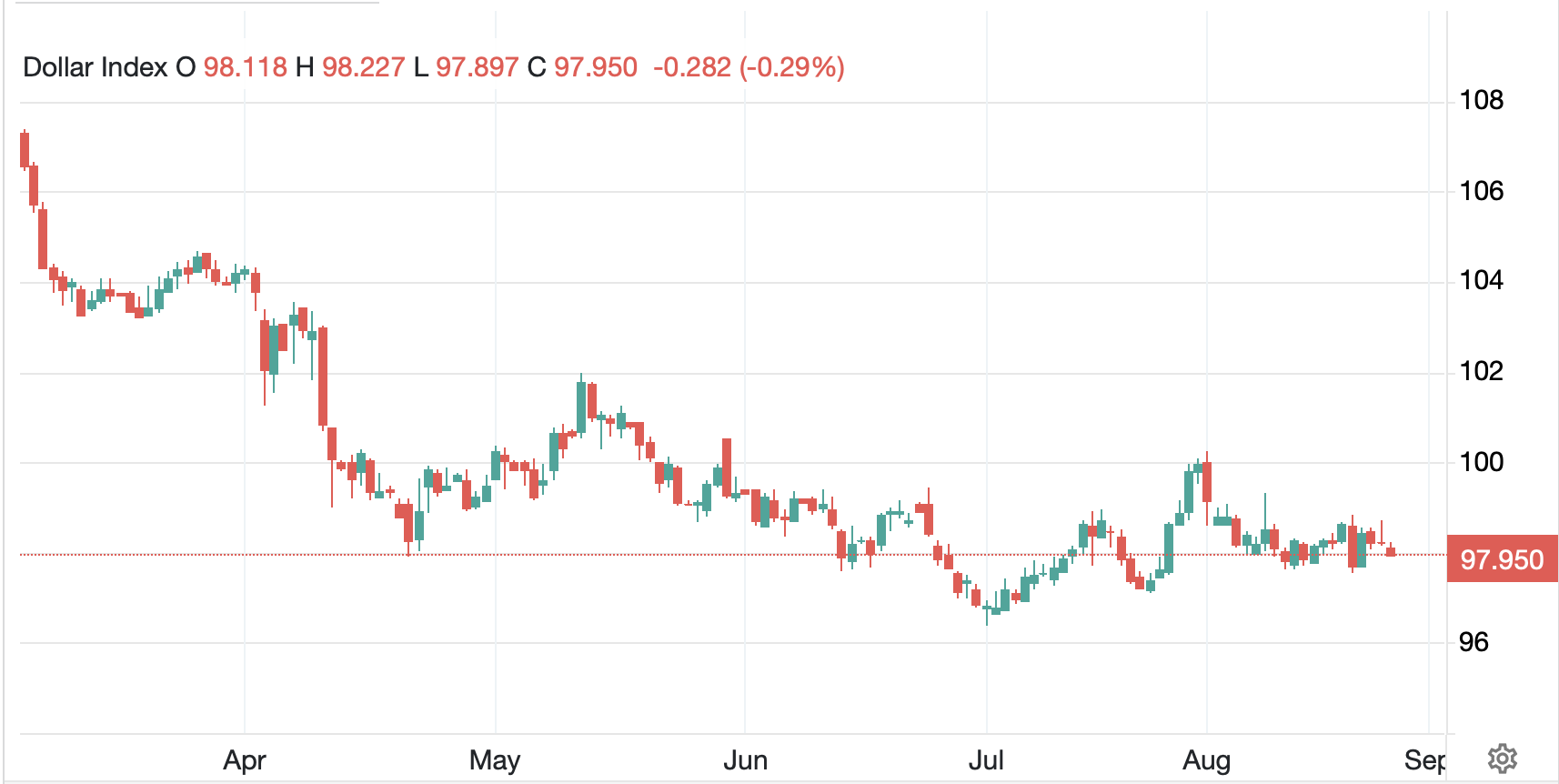Select the 106 price axis label
This screenshot has height=784, width=1559.
pos(1481,191)
